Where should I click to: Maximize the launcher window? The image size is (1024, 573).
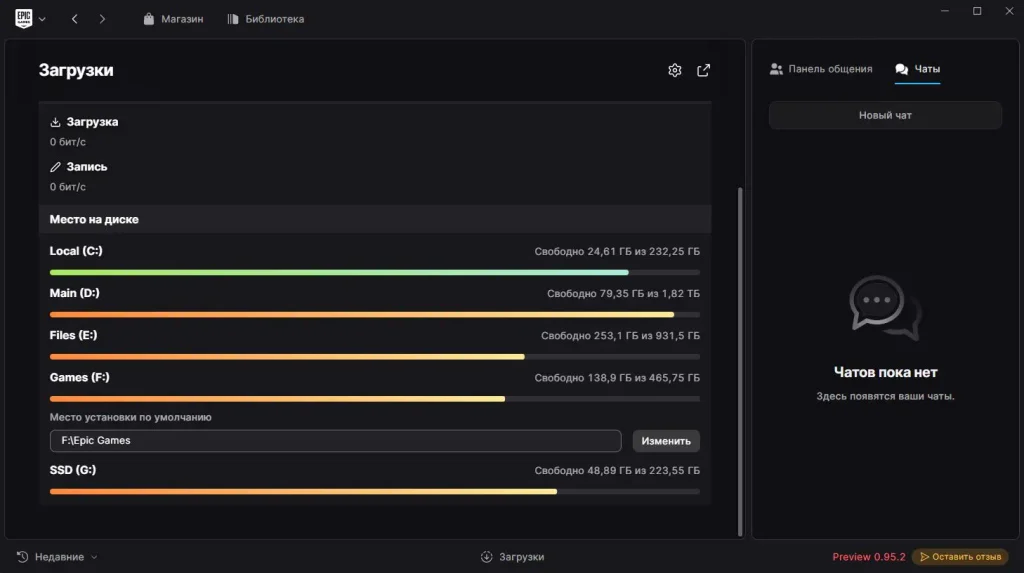coord(977,11)
